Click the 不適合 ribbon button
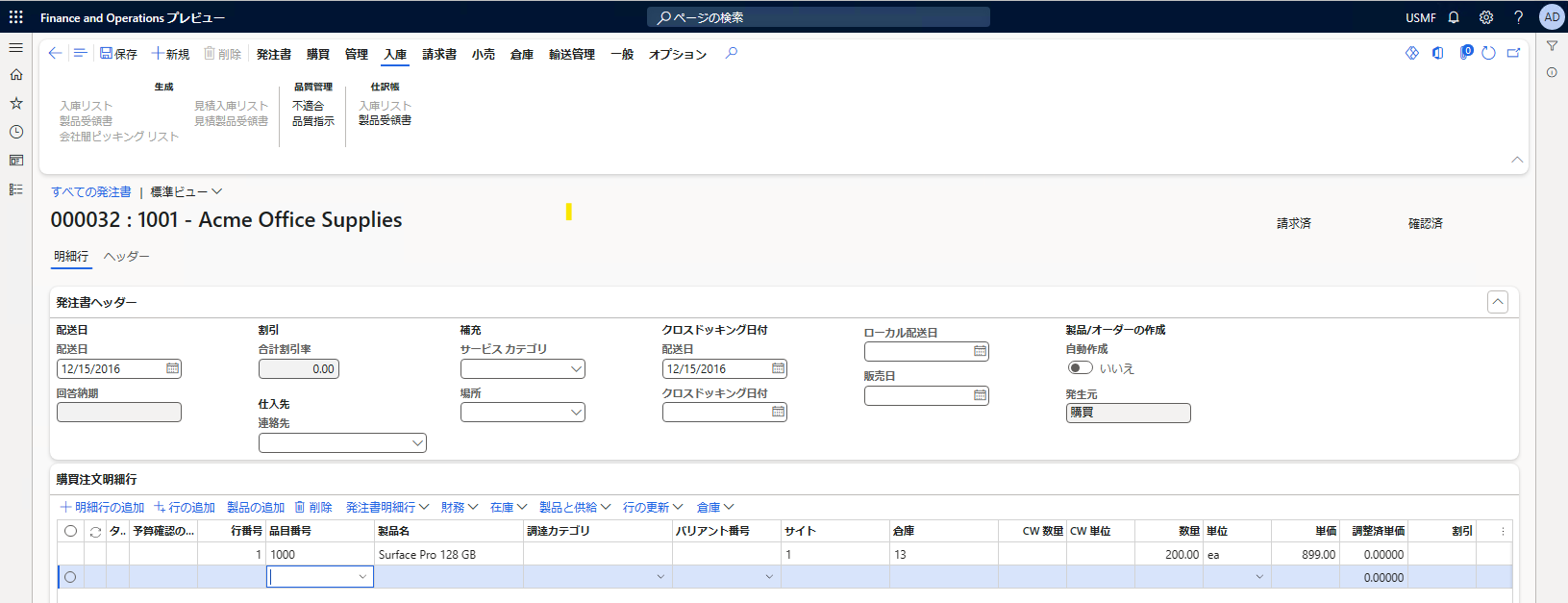The width and height of the screenshot is (1568, 603). [308, 106]
